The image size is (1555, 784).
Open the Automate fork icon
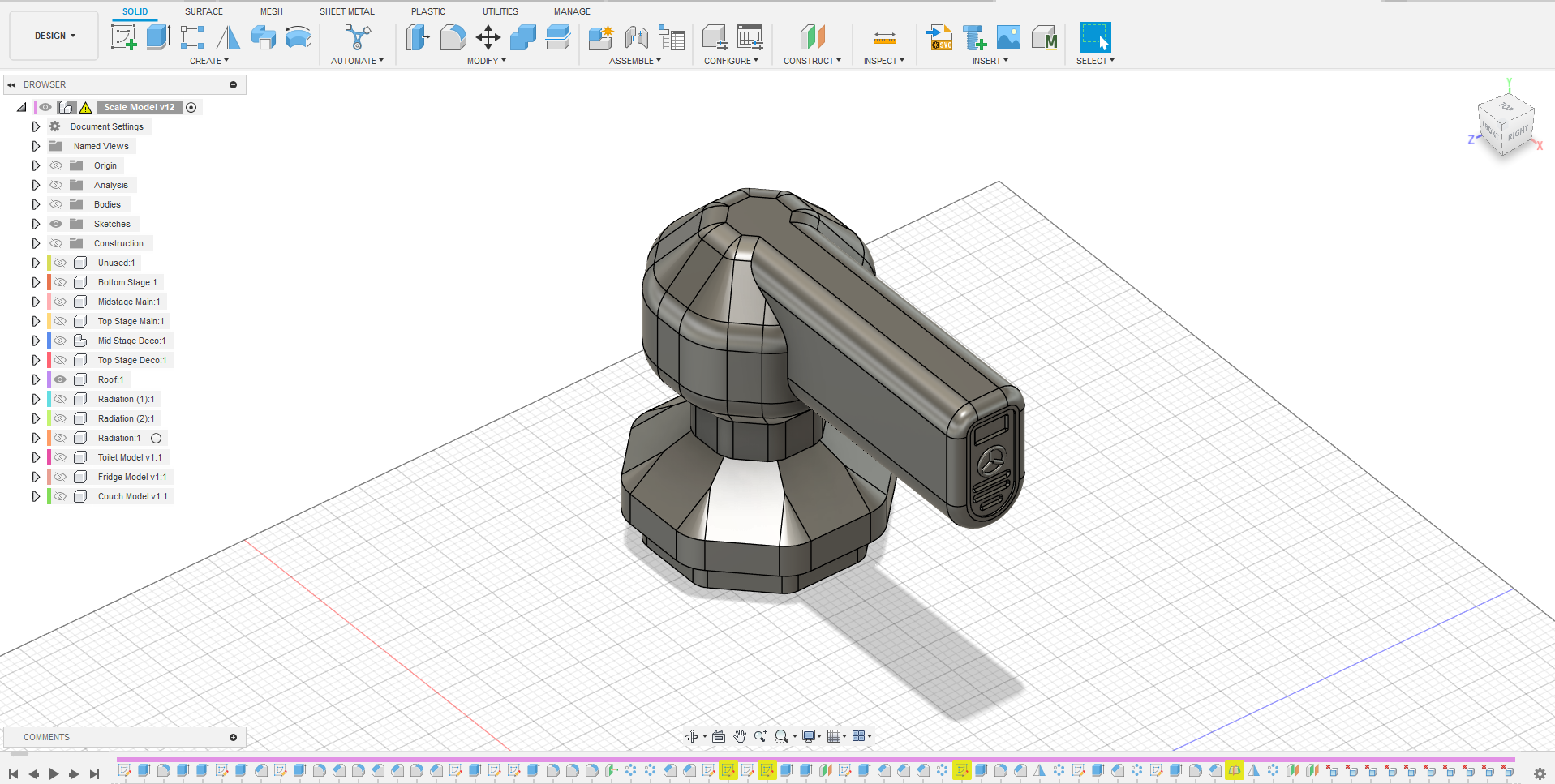pyautogui.click(x=357, y=37)
